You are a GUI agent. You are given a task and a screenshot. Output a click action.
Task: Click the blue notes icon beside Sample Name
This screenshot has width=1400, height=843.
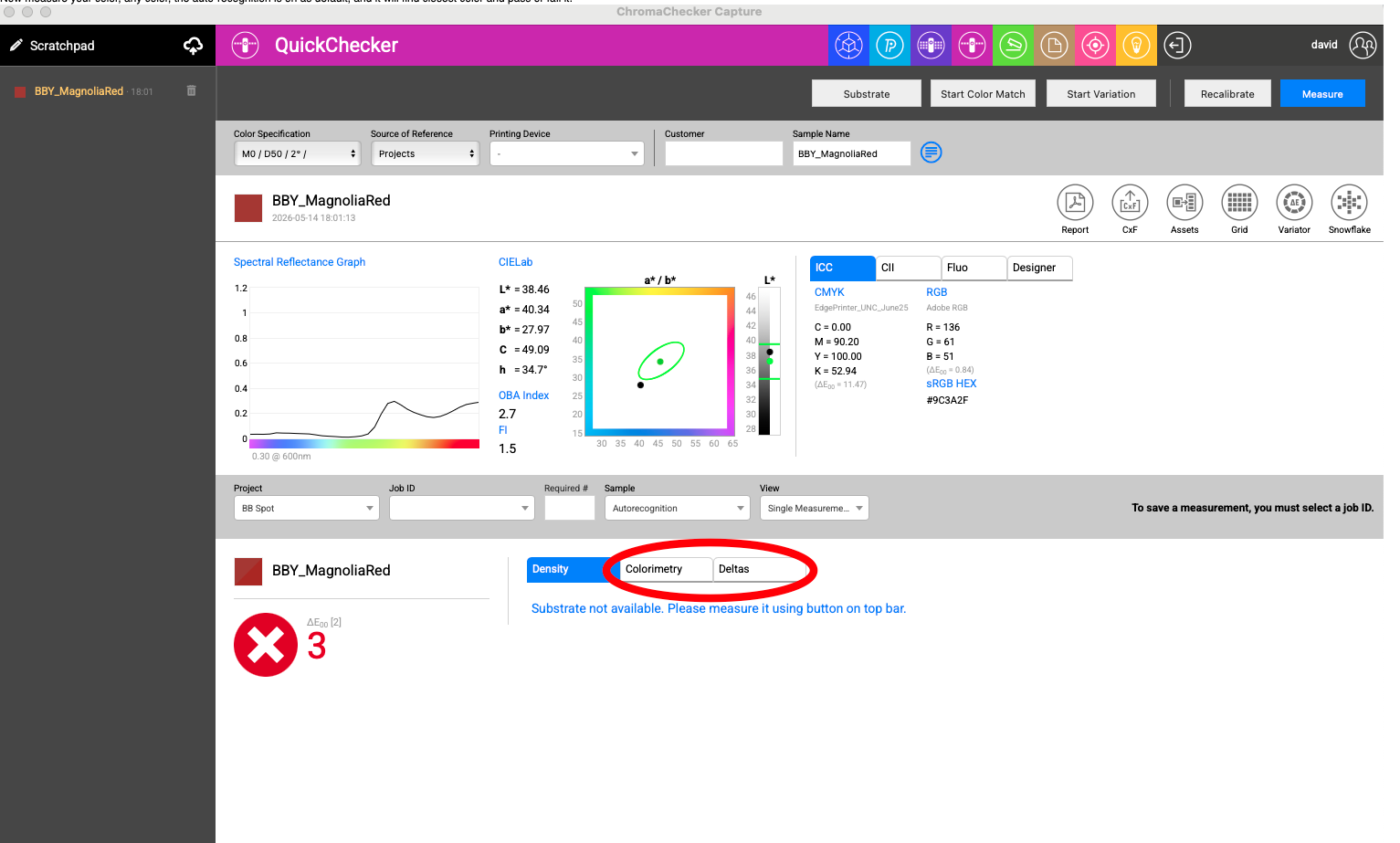click(931, 153)
